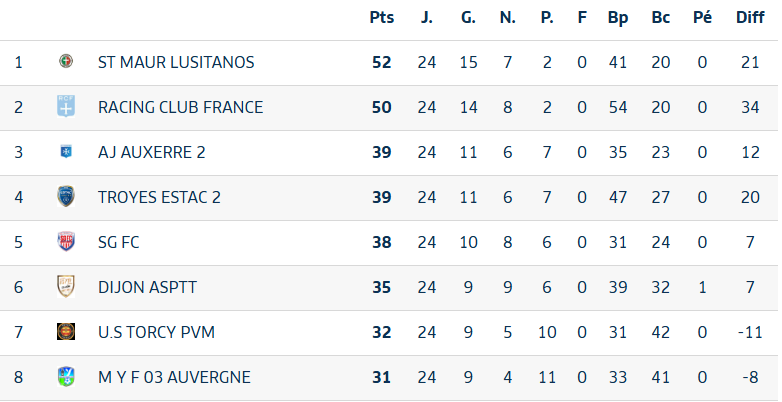
Task: Click the Bp goals-for column header
Action: click(617, 17)
